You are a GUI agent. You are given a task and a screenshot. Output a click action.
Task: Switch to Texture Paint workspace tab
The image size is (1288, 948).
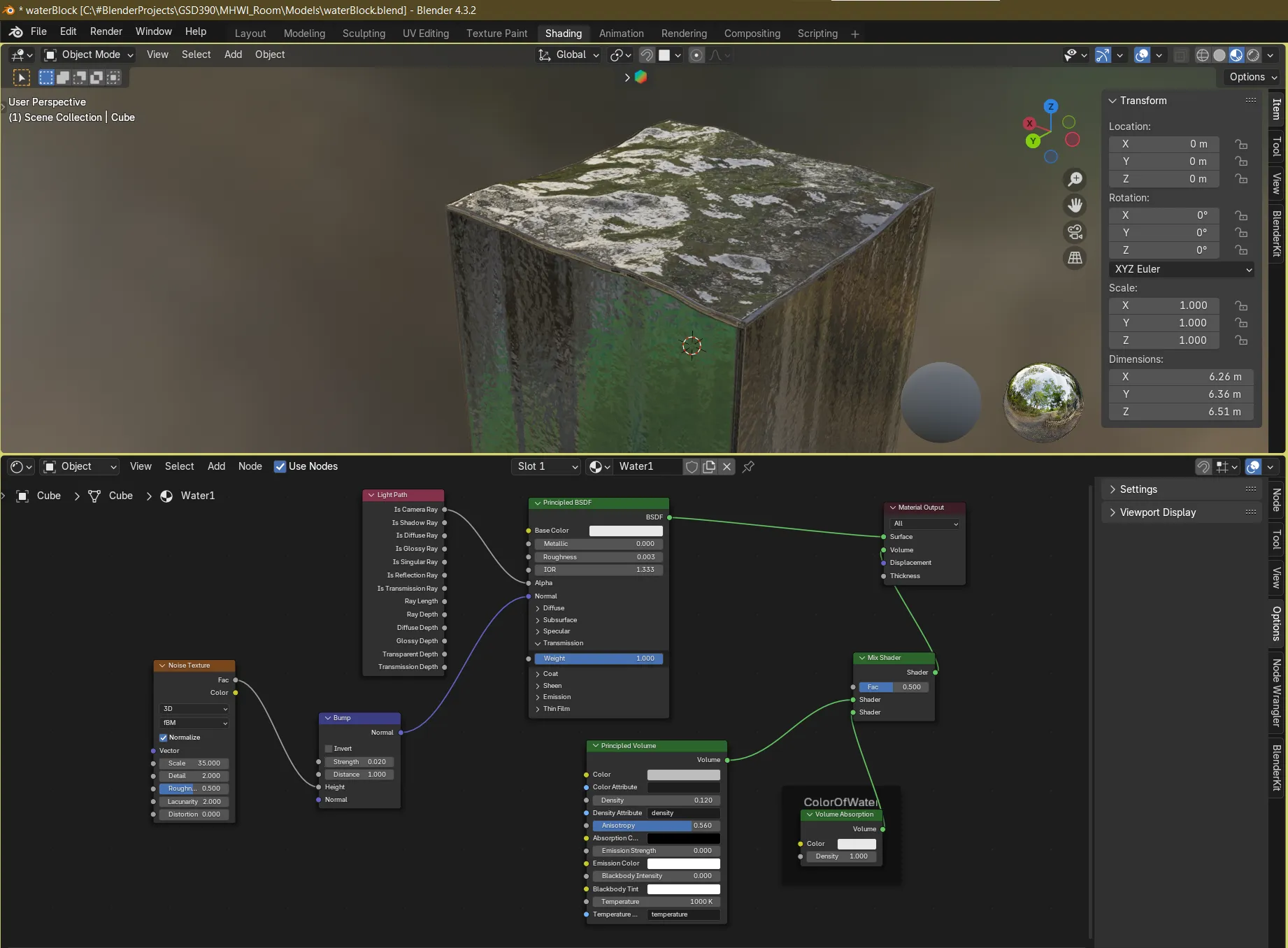pyautogui.click(x=497, y=34)
